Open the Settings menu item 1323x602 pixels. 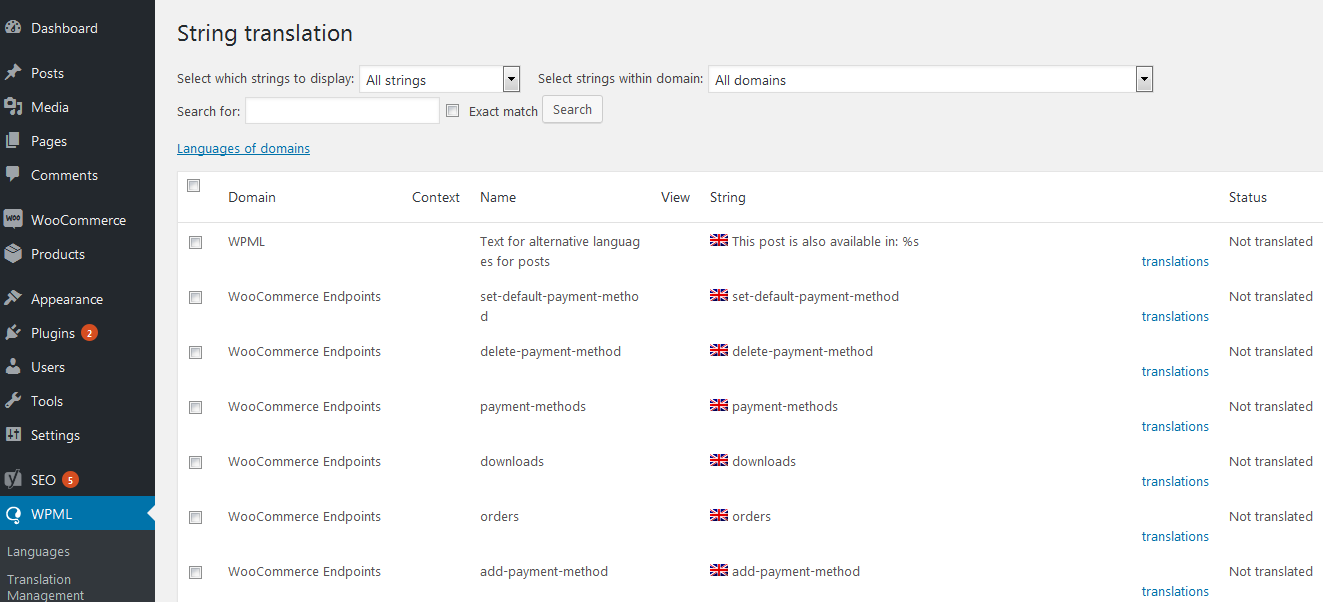click(55, 435)
